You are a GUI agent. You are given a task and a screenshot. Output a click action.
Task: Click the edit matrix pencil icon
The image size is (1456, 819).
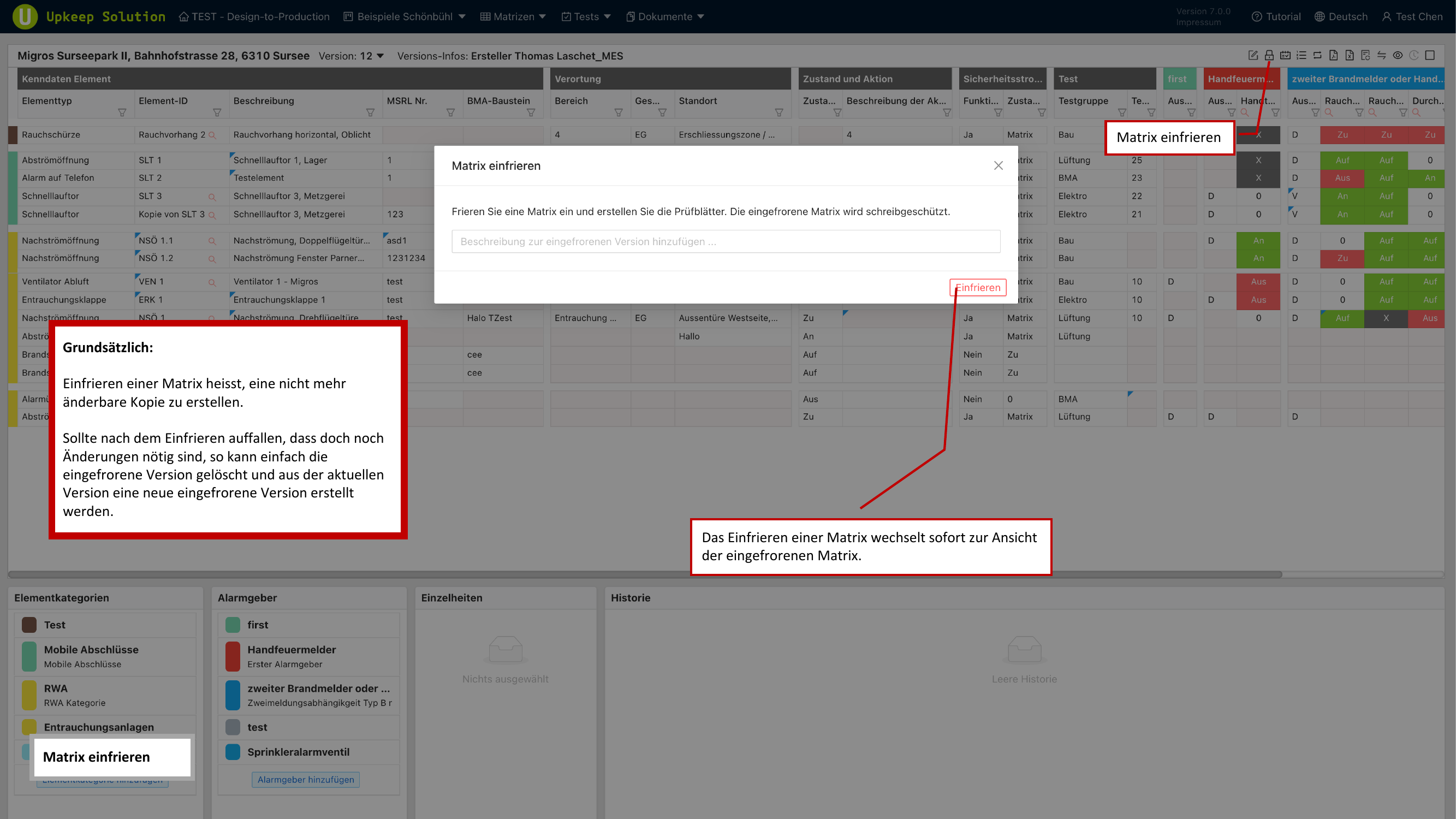[x=1252, y=55]
